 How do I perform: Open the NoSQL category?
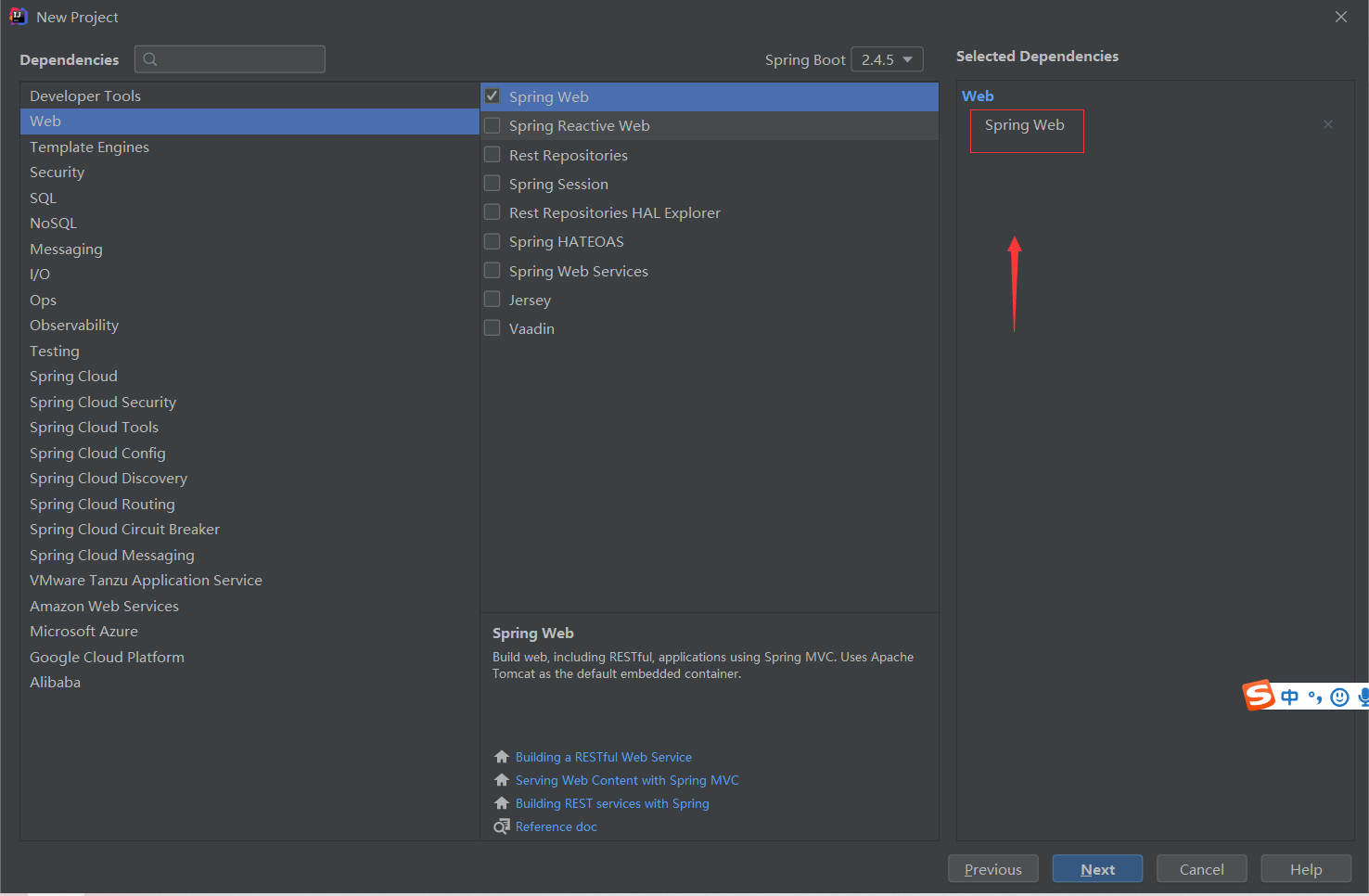(x=249, y=224)
